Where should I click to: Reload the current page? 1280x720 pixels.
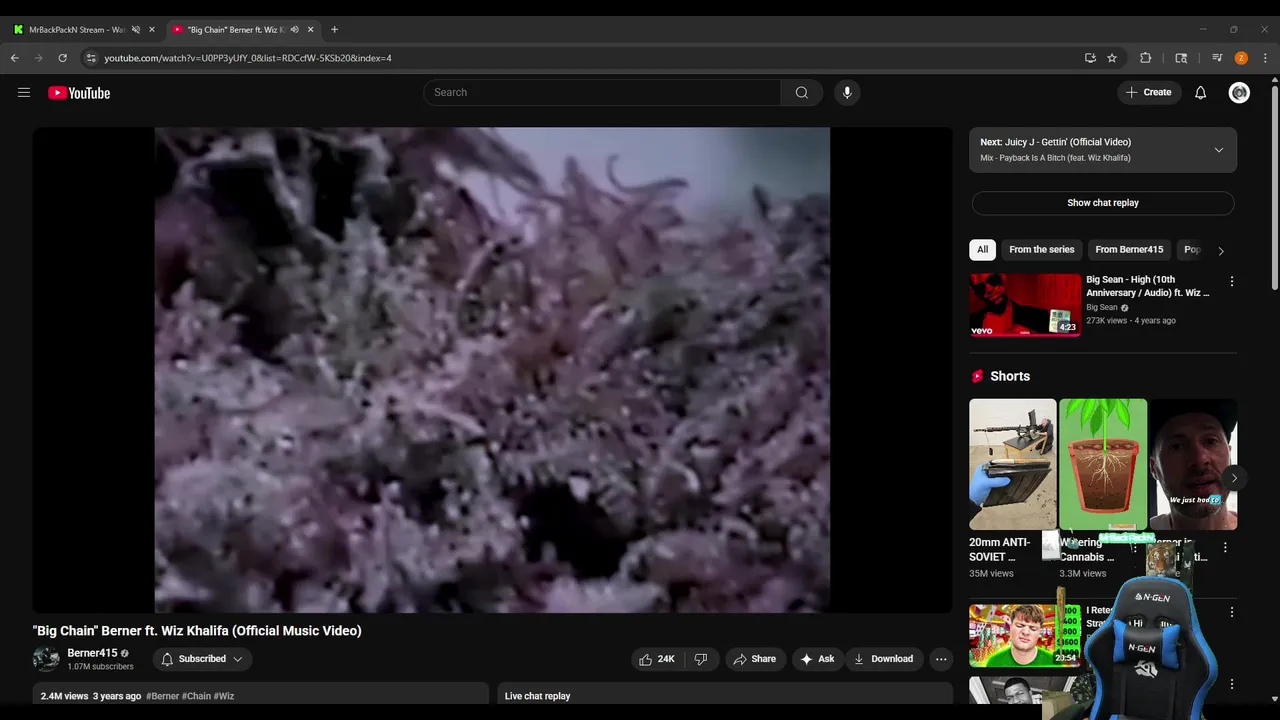(62, 58)
